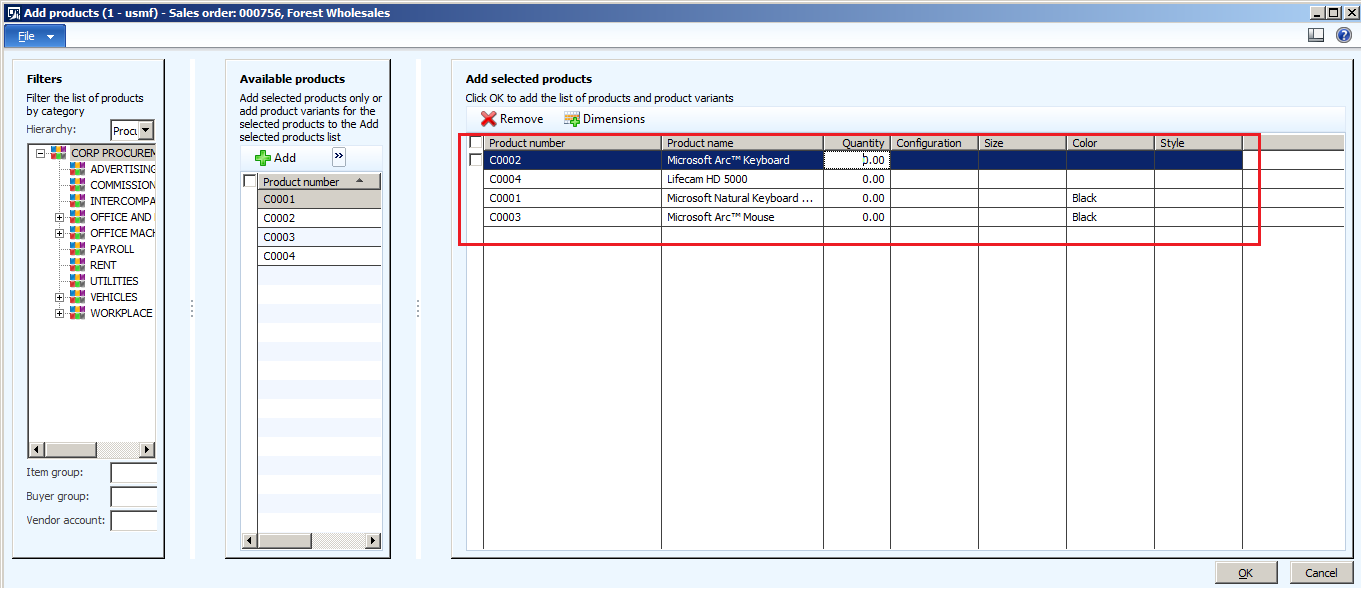Image resolution: width=1365 pixels, height=591 pixels.
Task: Click Black color cell for C0001 row
Action: (1110, 198)
